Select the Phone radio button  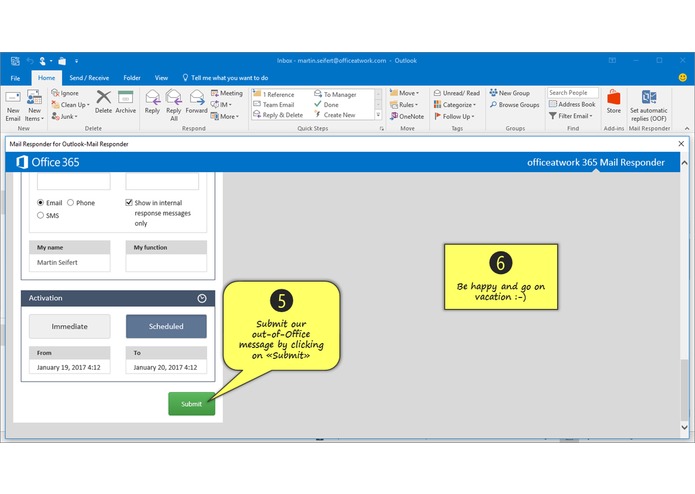click(70, 202)
